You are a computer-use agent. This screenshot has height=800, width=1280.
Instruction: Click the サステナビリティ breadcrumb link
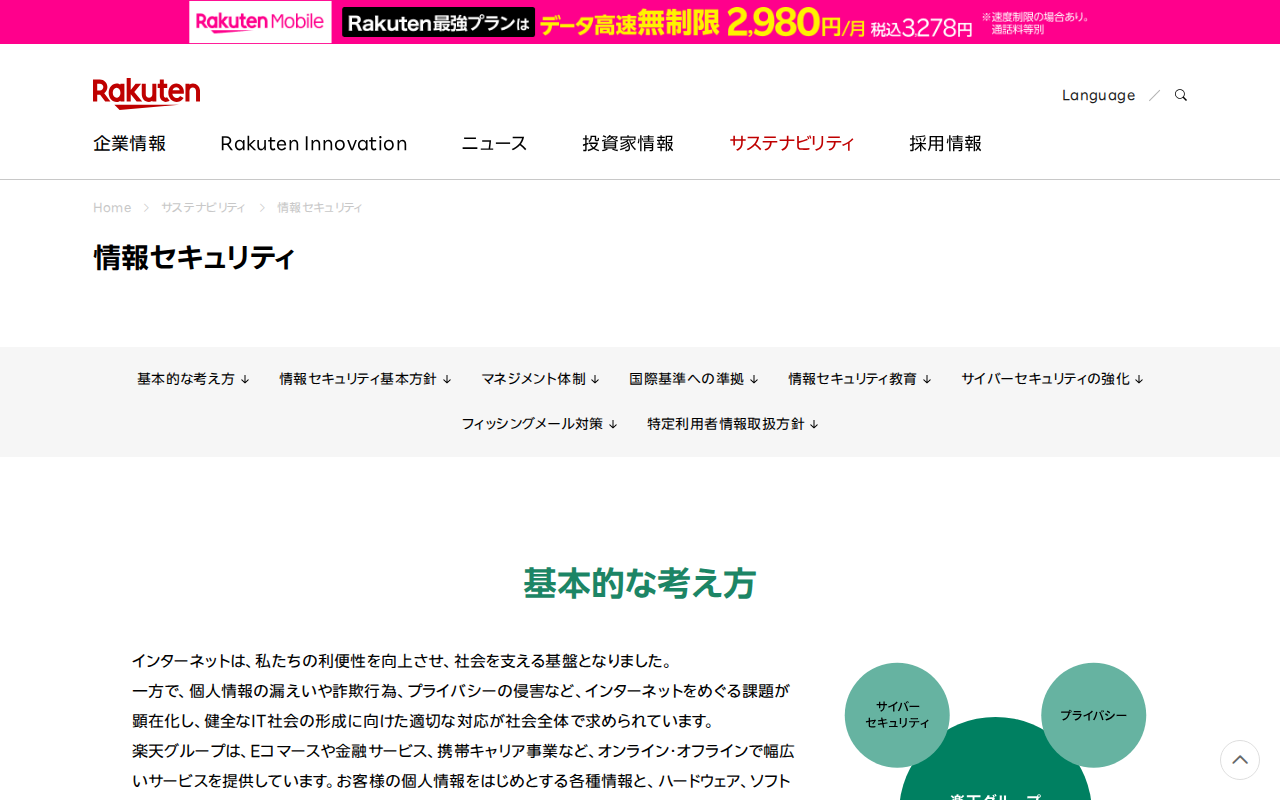[203, 207]
